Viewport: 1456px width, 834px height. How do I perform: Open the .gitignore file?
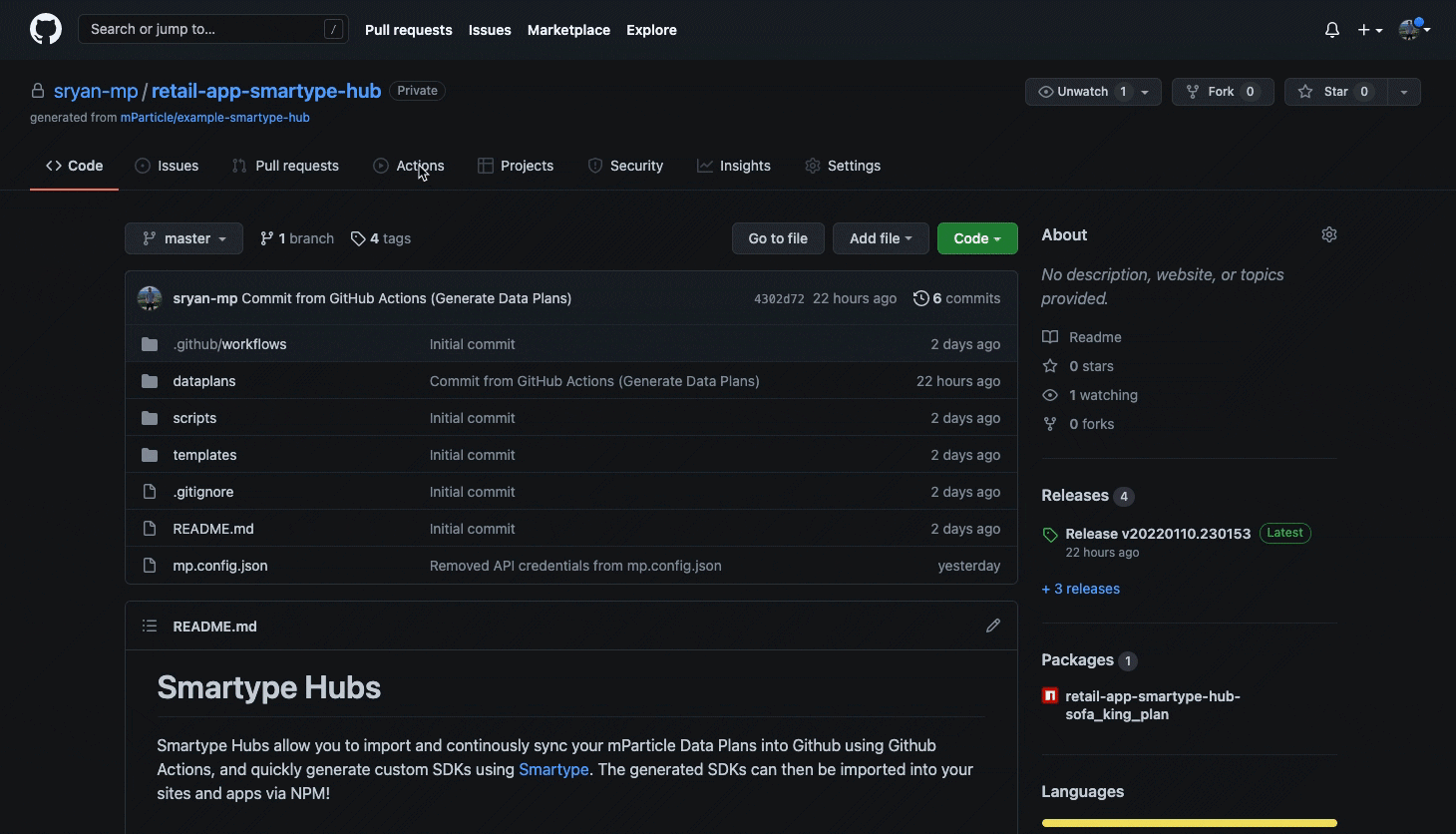[203, 492]
